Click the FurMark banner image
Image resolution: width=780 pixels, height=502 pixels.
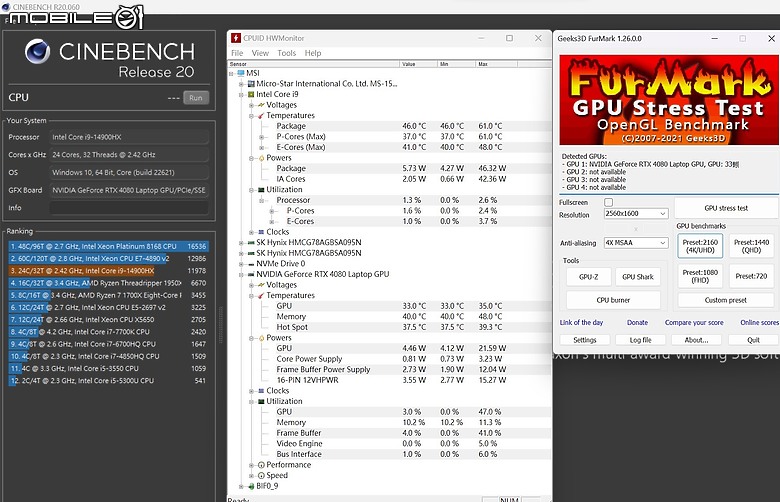click(x=669, y=100)
